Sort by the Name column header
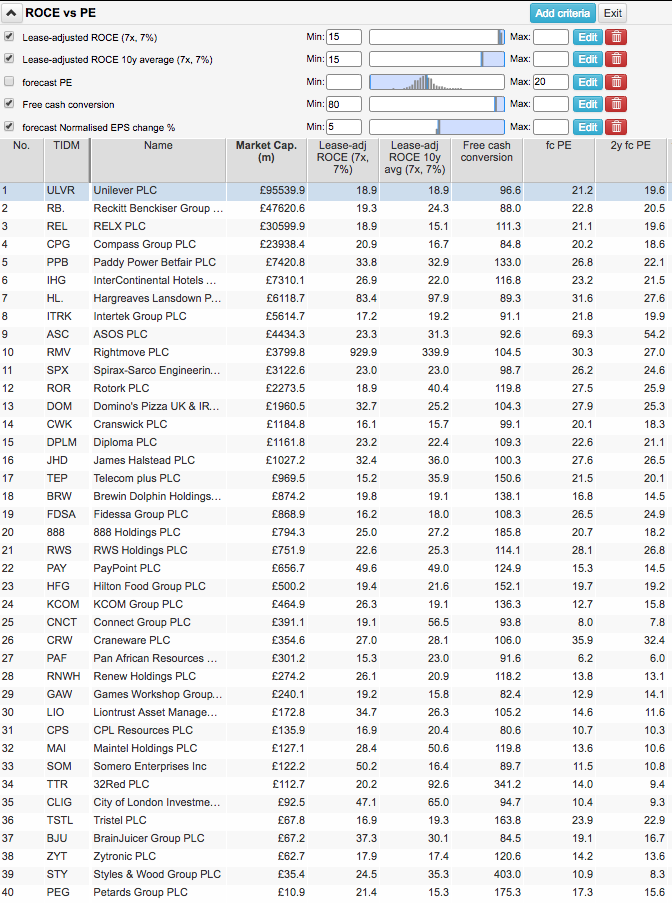Image resolution: width=672 pixels, height=903 pixels. click(x=158, y=160)
